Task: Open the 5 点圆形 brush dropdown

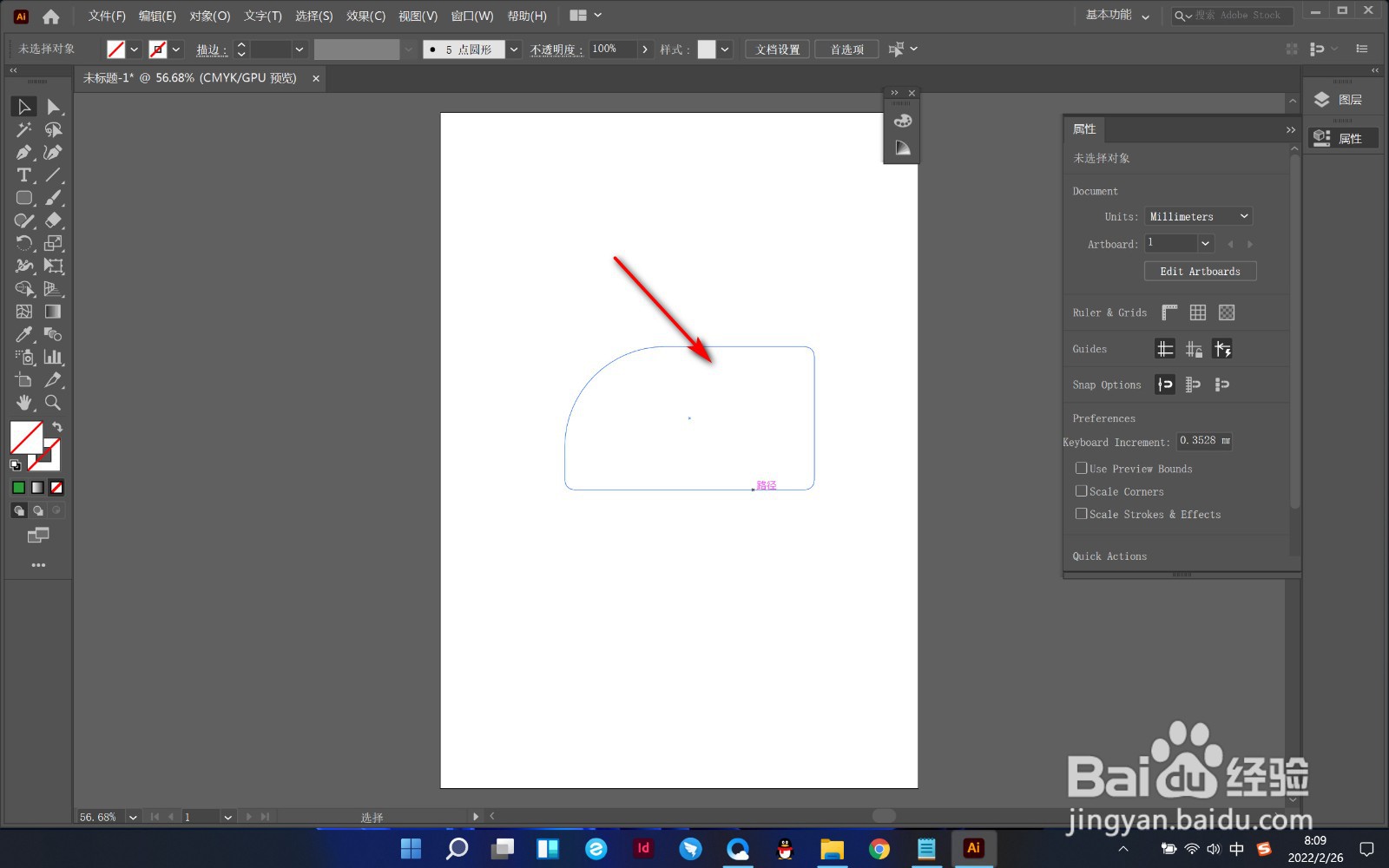Action: click(514, 49)
